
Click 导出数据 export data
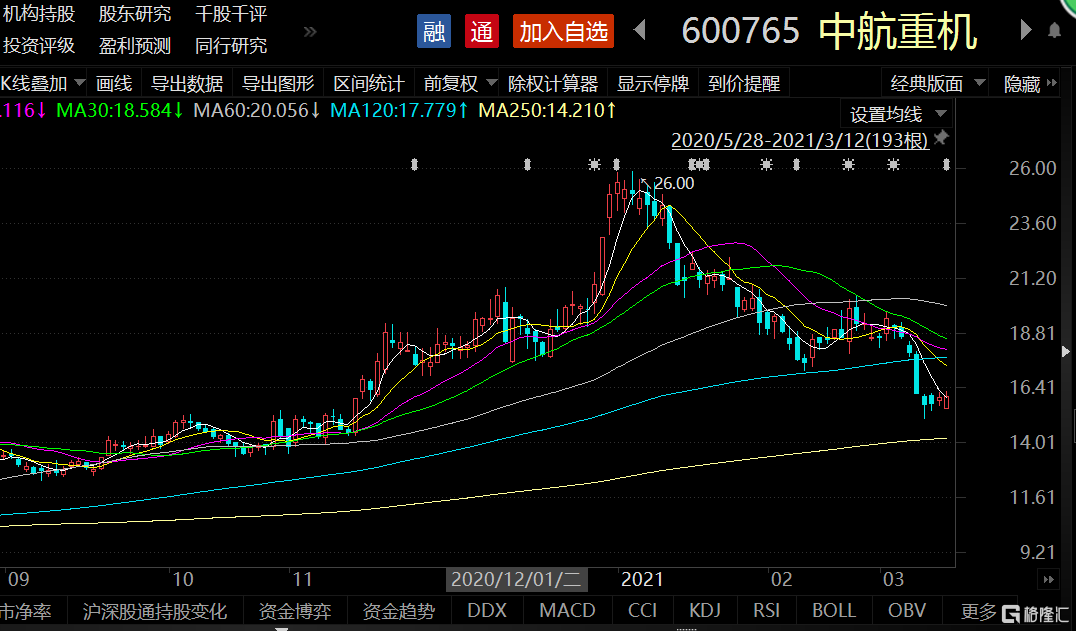coord(187,84)
